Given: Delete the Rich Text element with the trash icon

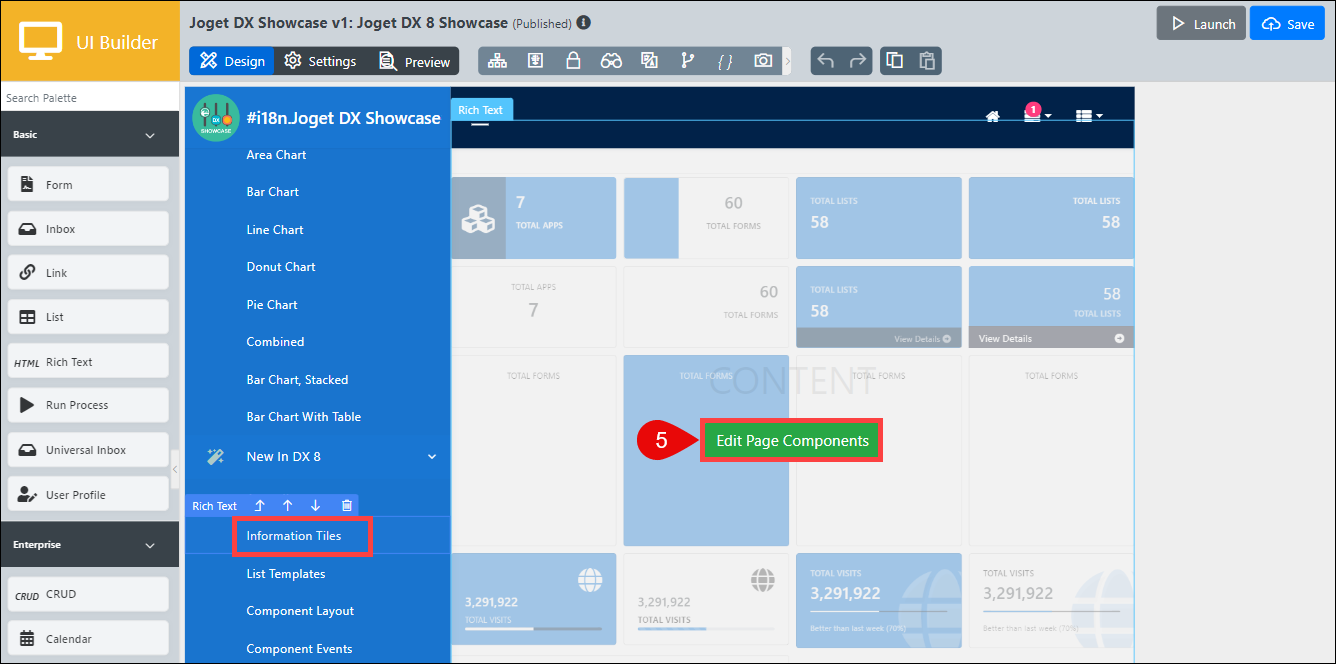Looking at the screenshot, I should [x=346, y=506].
